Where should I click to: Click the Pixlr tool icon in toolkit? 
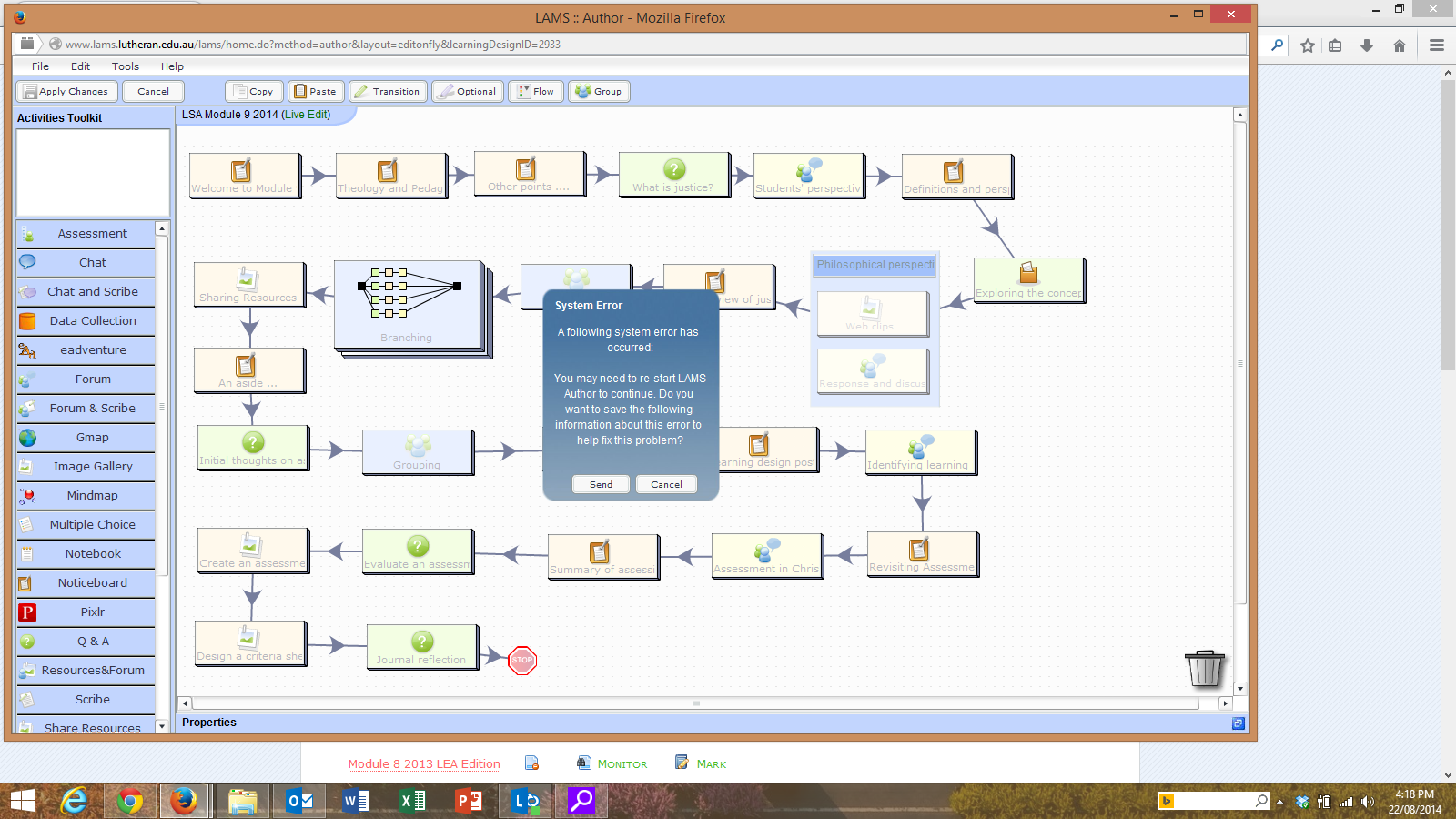28,612
